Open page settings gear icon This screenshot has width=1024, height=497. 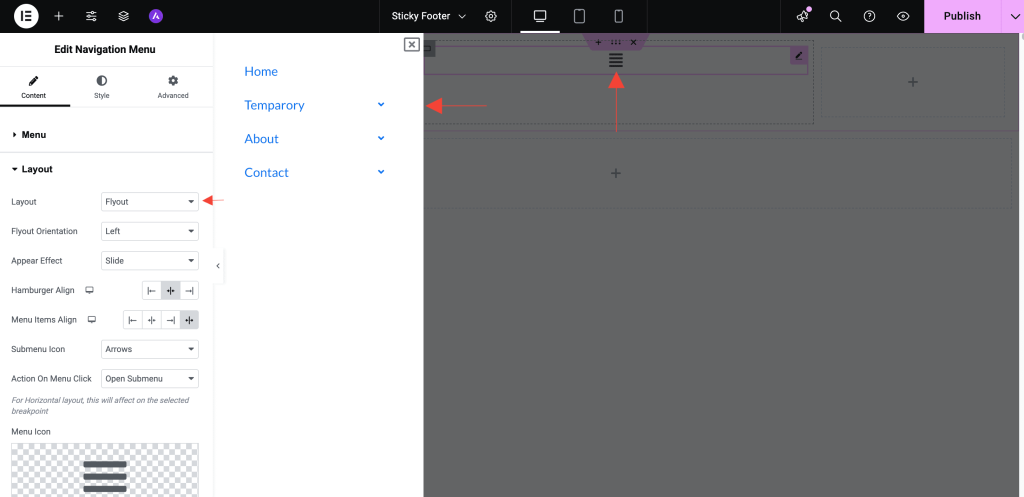click(491, 16)
